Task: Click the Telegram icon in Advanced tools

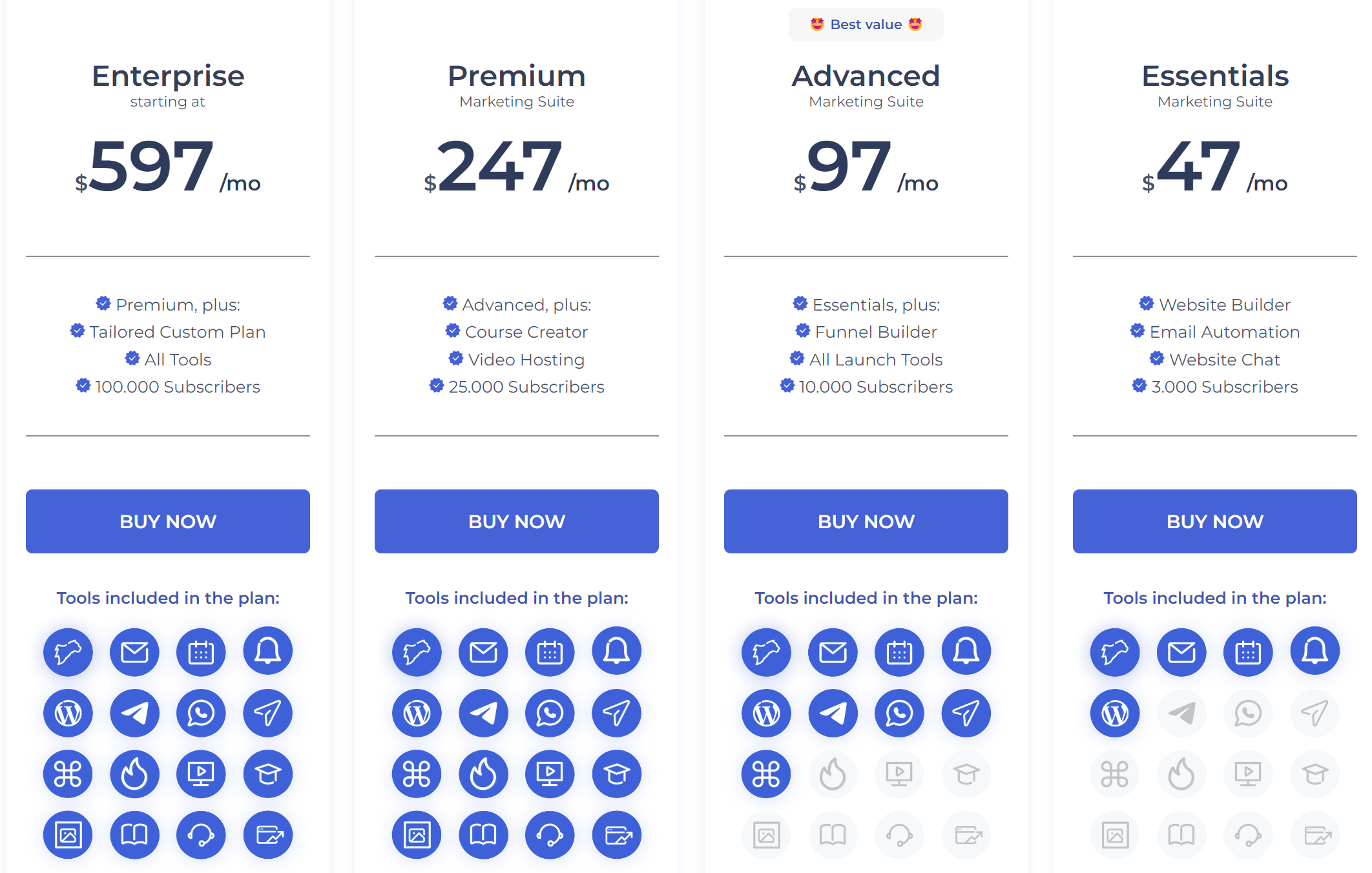Action: point(833,713)
